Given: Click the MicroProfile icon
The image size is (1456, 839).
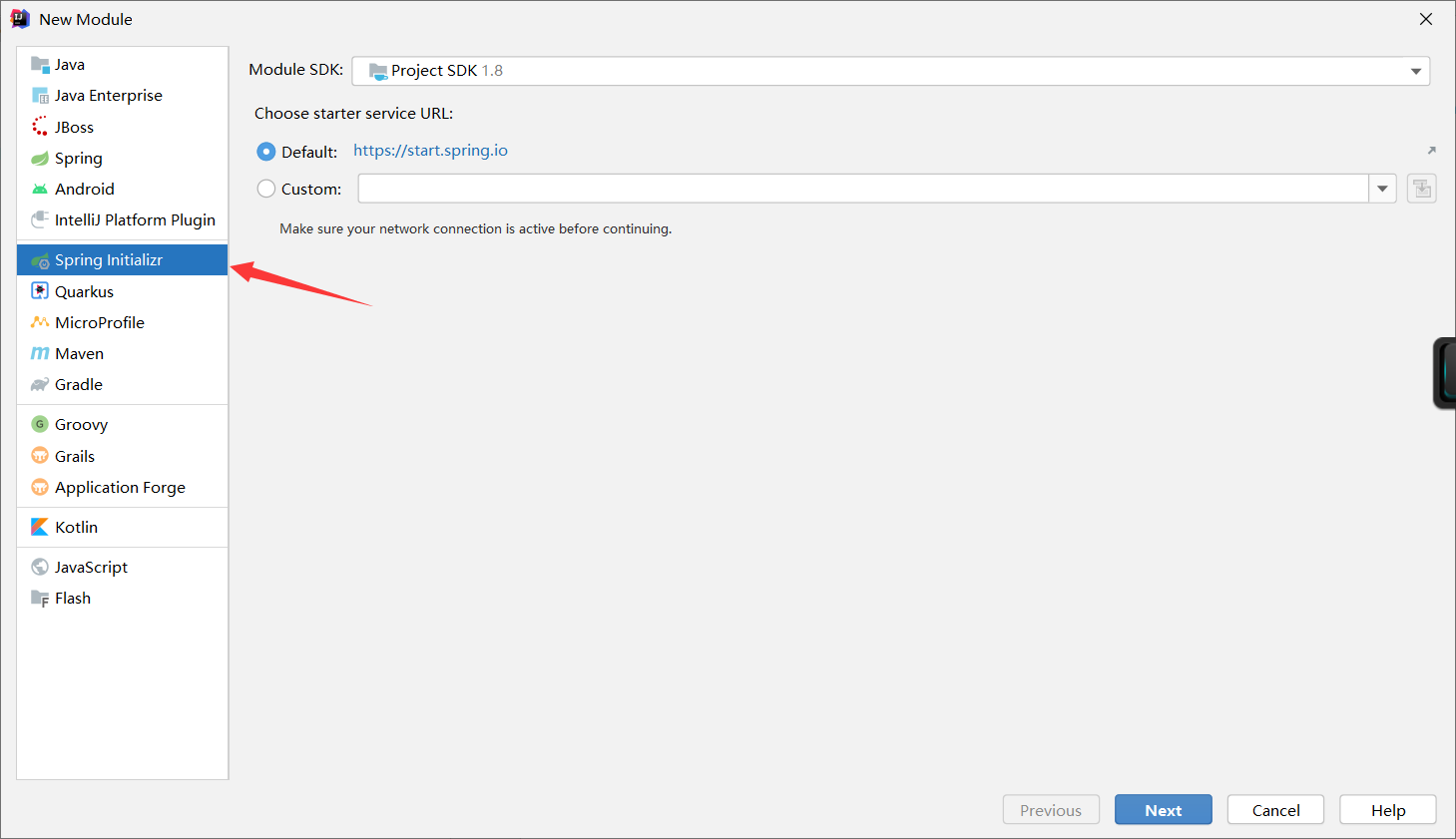Looking at the screenshot, I should [x=40, y=322].
